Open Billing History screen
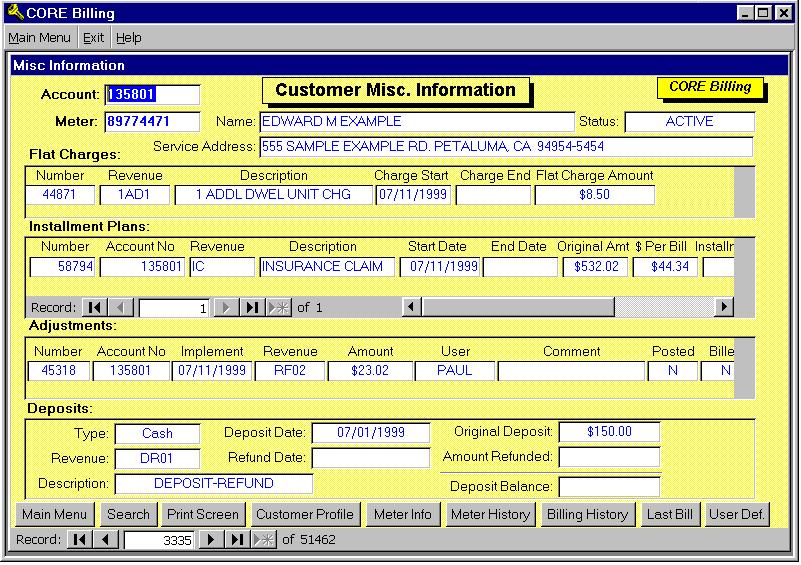 pos(587,514)
